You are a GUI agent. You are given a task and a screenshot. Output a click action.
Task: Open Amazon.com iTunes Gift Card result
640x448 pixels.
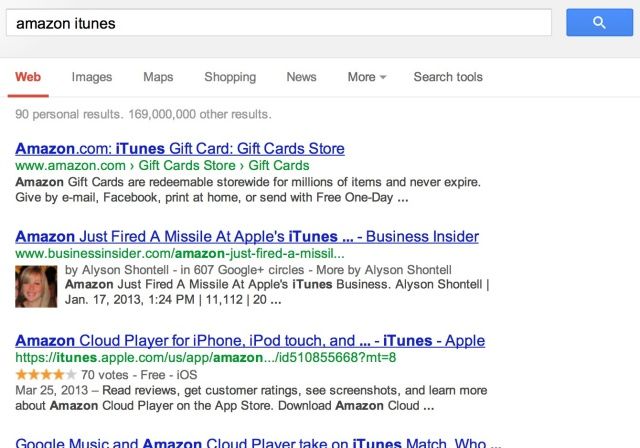pyautogui.click(x=180, y=148)
